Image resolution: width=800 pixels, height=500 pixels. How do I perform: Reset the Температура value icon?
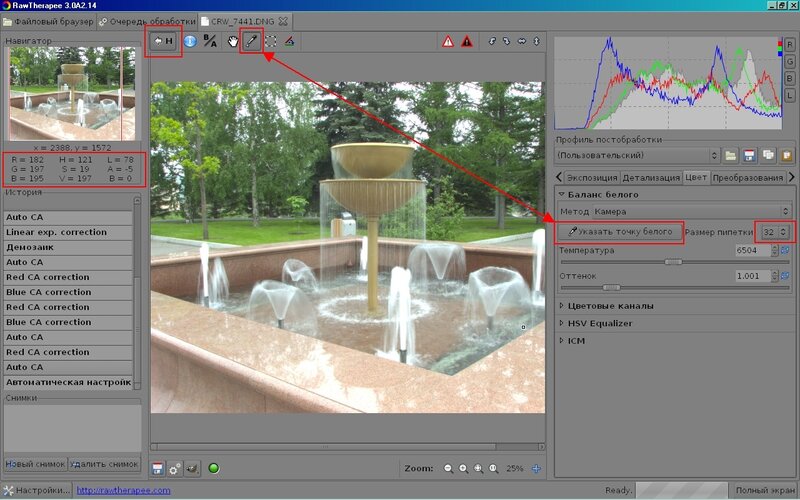[x=785, y=250]
